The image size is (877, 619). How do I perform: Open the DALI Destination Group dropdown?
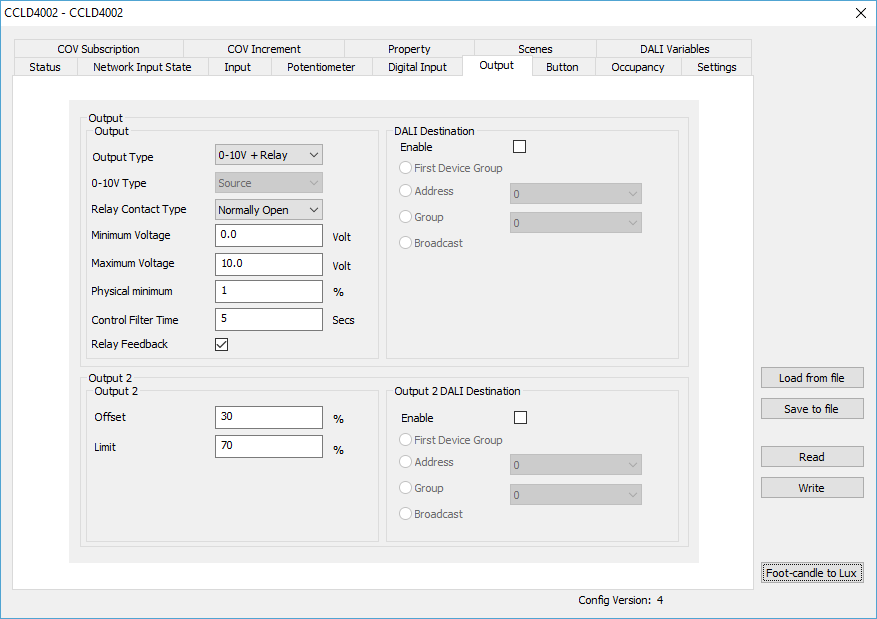[576, 223]
